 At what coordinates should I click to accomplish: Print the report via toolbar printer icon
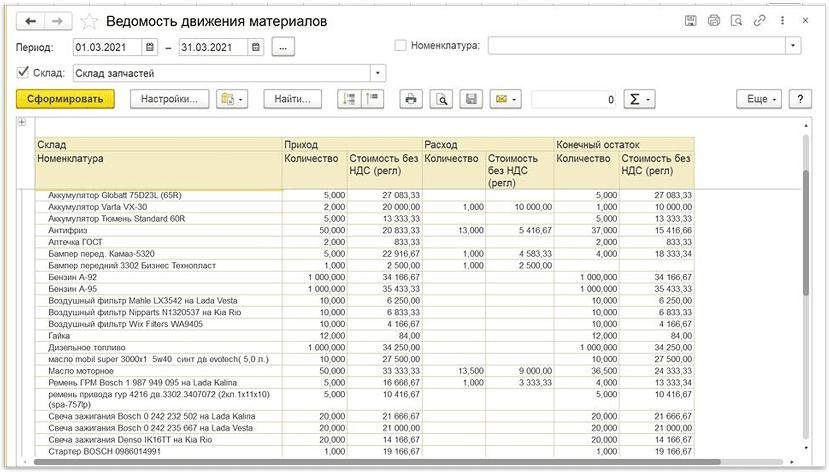point(411,99)
